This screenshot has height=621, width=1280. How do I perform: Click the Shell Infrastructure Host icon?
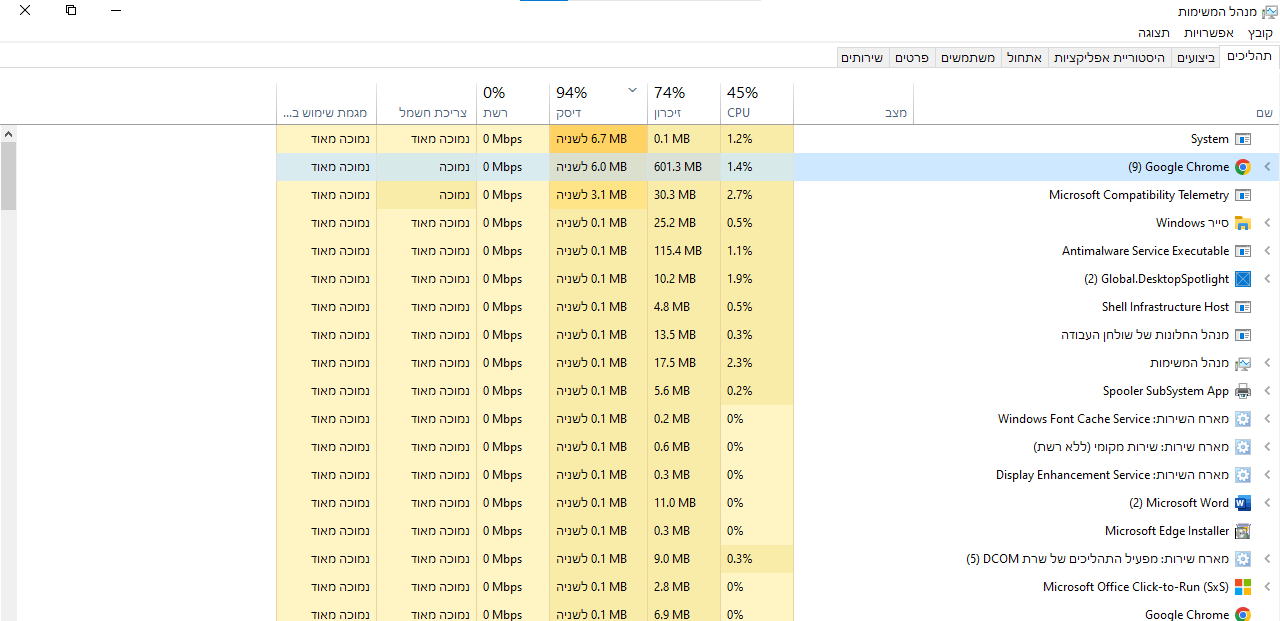(x=1243, y=307)
